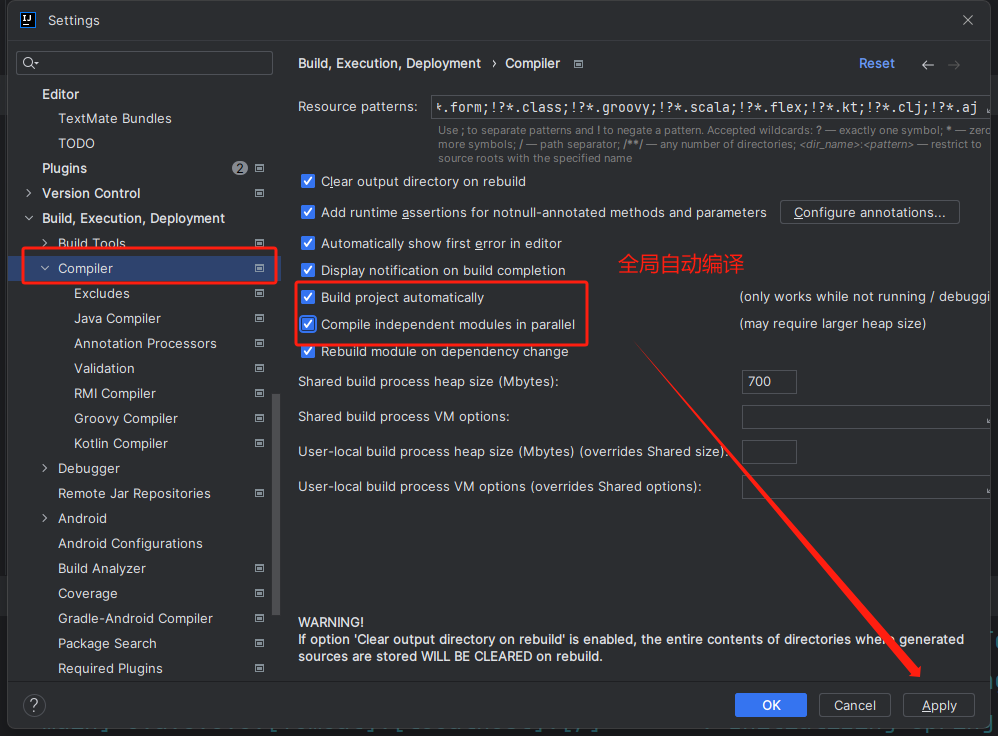Viewport: 998px width, 736px height.
Task: Click project icon beside Java Compiler
Action: point(260,318)
